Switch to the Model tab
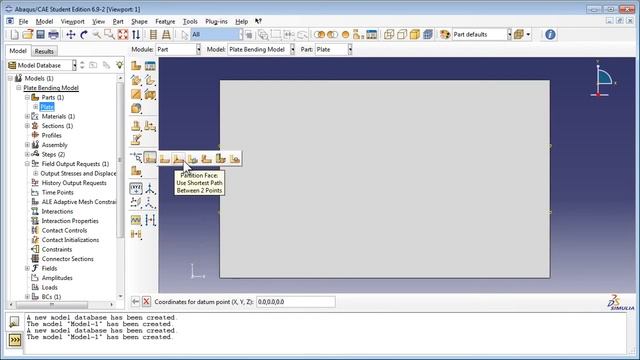The width and height of the screenshot is (640, 360). 18,51
